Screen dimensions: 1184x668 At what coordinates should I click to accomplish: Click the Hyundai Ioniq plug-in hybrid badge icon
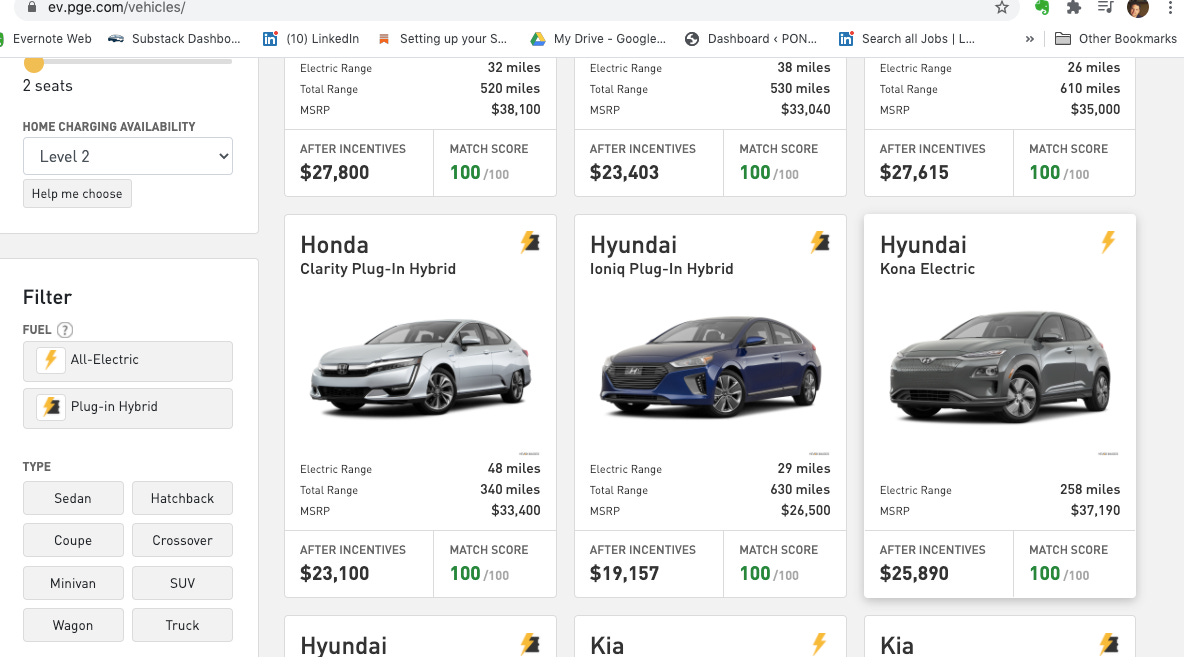click(x=820, y=242)
